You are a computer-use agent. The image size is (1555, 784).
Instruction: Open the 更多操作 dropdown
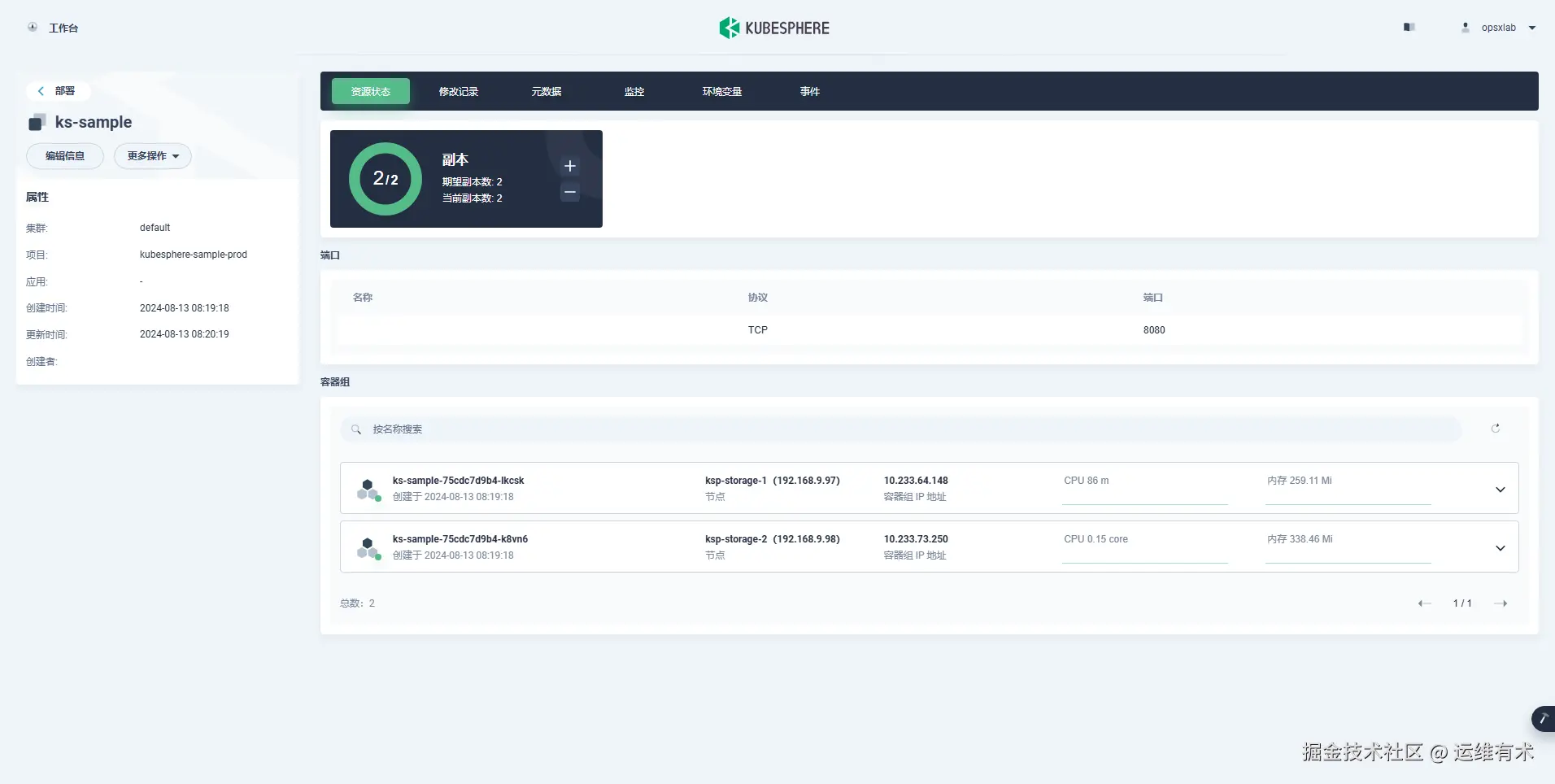[x=153, y=156]
